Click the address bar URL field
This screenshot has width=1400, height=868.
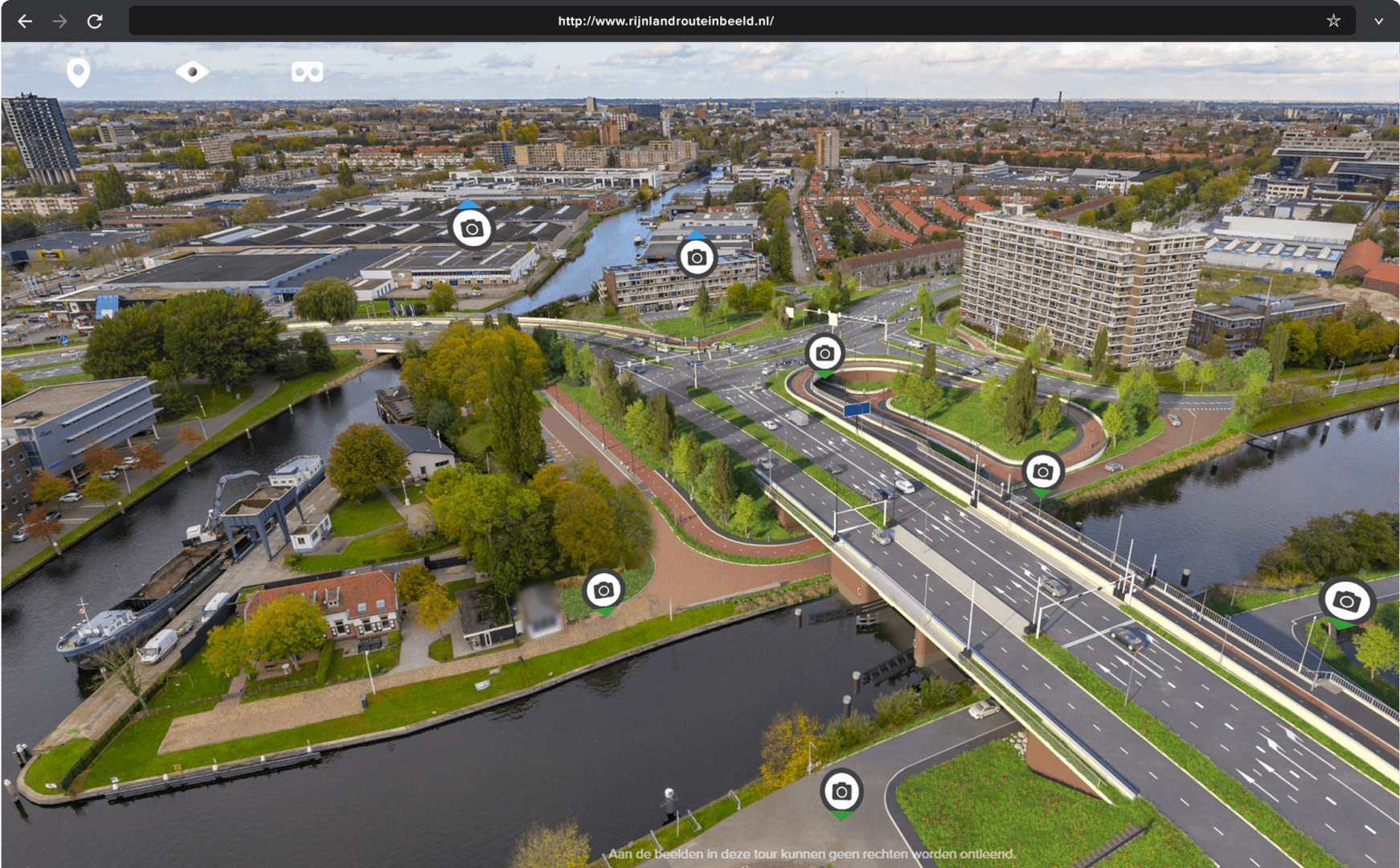(665, 21)
